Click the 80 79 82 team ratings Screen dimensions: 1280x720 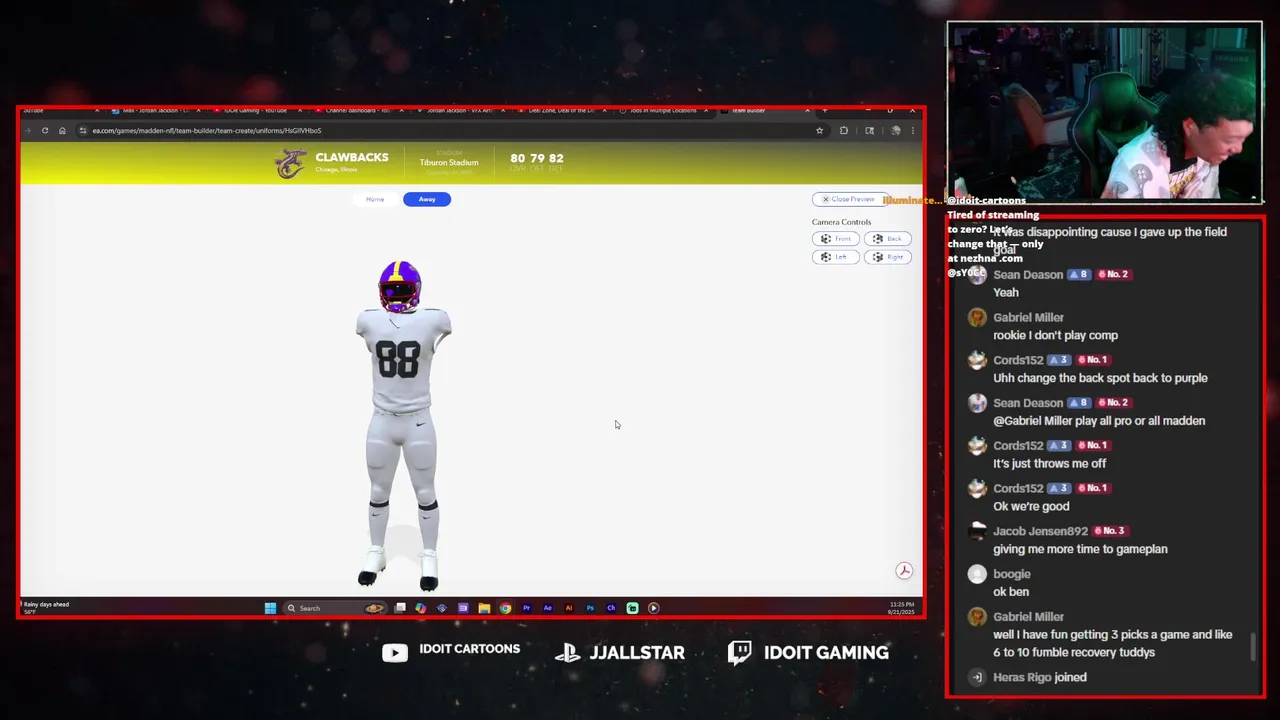[x=536, y=158]
